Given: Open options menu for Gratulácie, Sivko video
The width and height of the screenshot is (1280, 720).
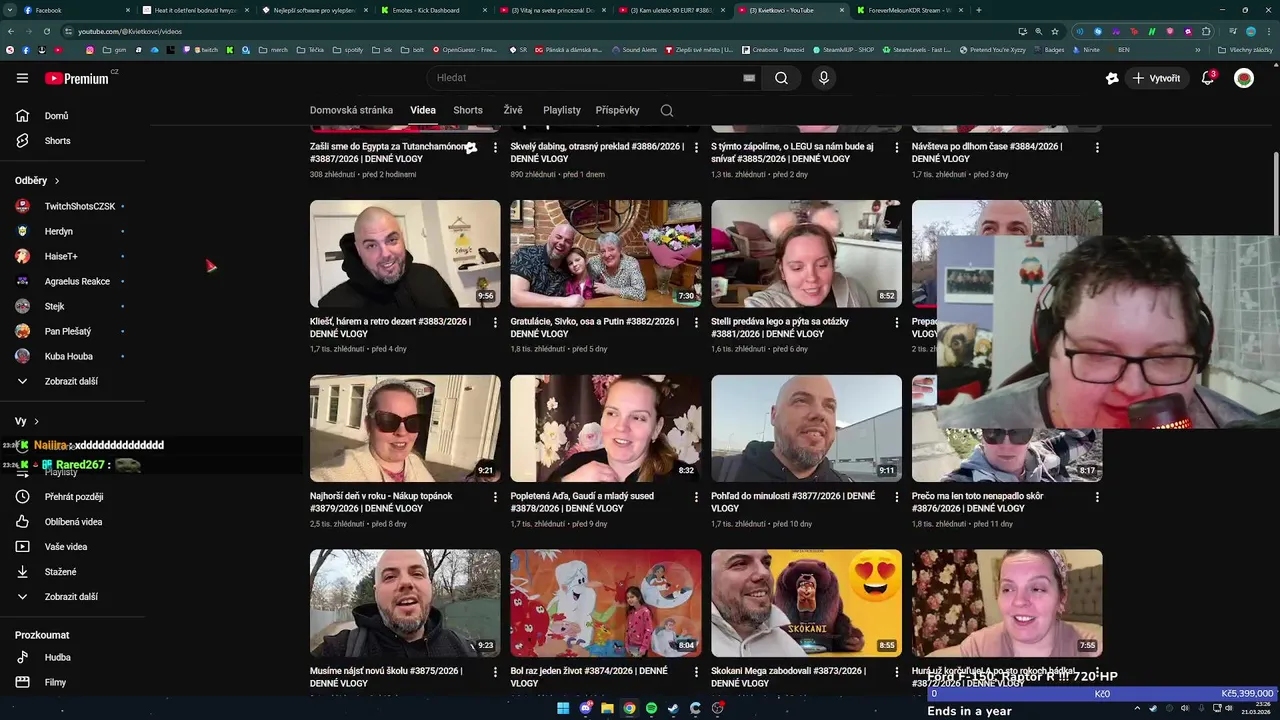Looking at the screenshot, I should pyautogui.click(x=696, y=322).
